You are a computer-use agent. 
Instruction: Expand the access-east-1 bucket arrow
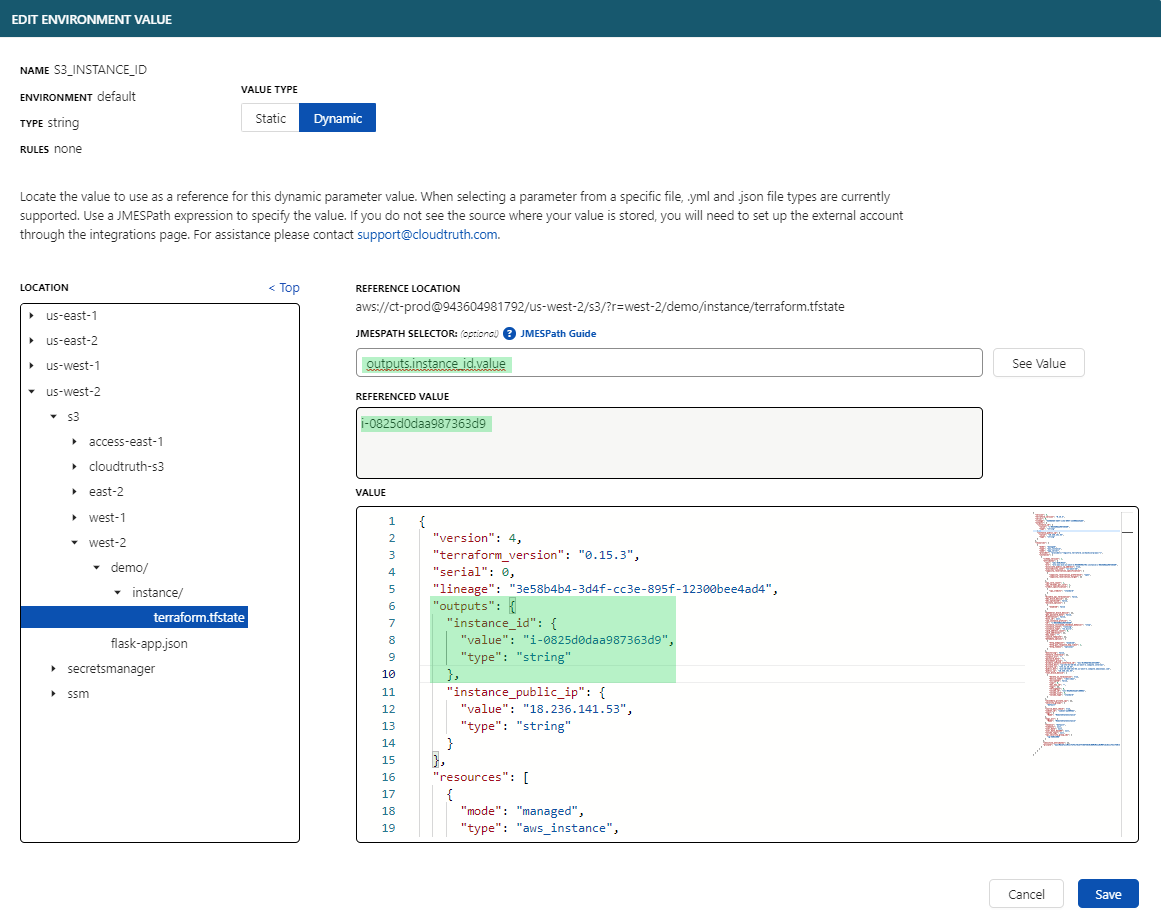pos(74,442)
